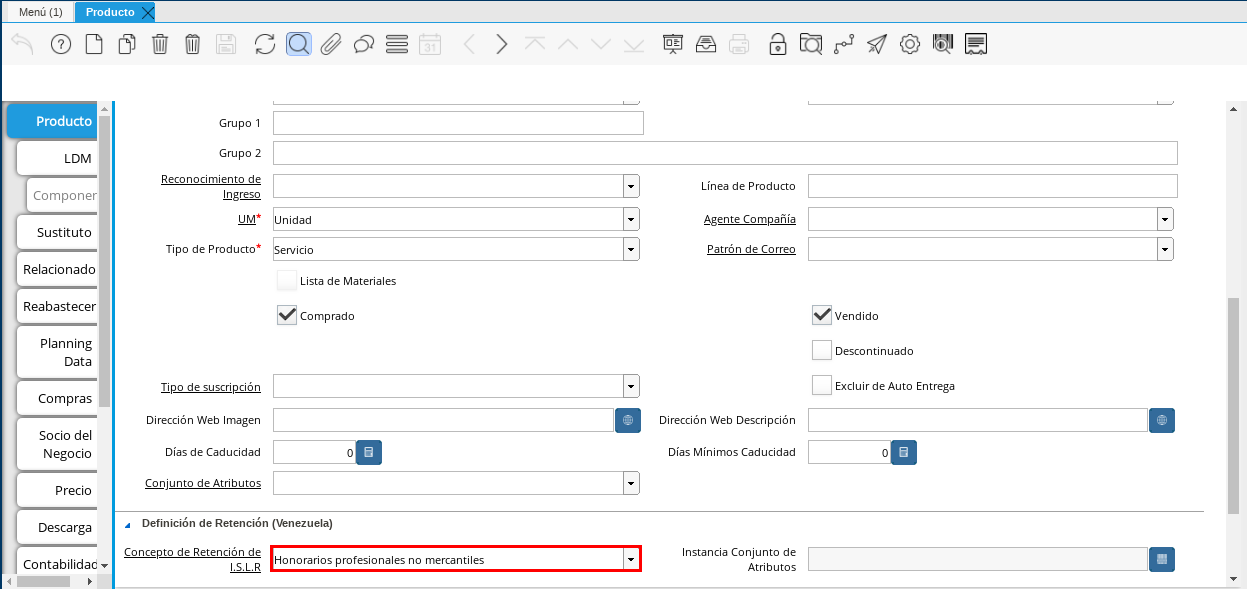The width and height of the screenshot is (1247, 589).
Task: Click the paper plane Request icon
Action: point(877,44)
